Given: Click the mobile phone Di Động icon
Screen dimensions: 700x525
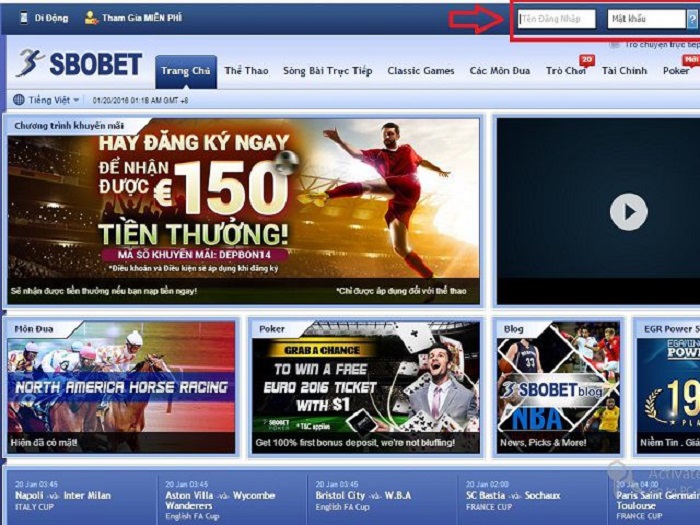Looking at the screenshot, I should pos(24,18).
